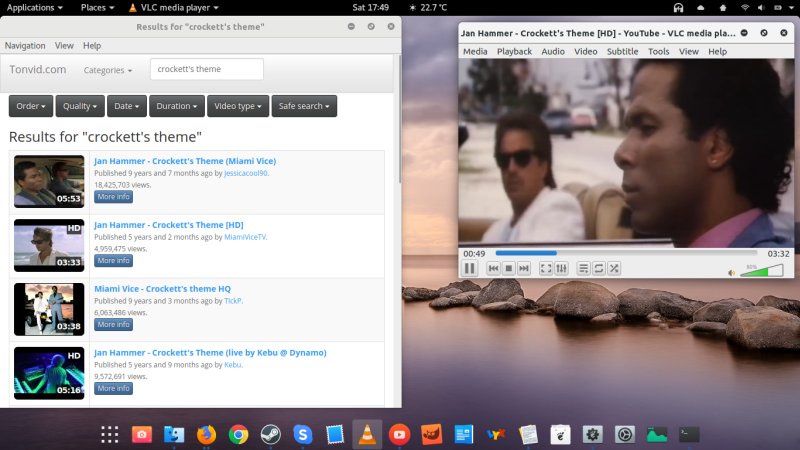Image resolution: width=800 pixels, height=450 pixels.
Task: Skip to next media track
Action: click(523, 269)
